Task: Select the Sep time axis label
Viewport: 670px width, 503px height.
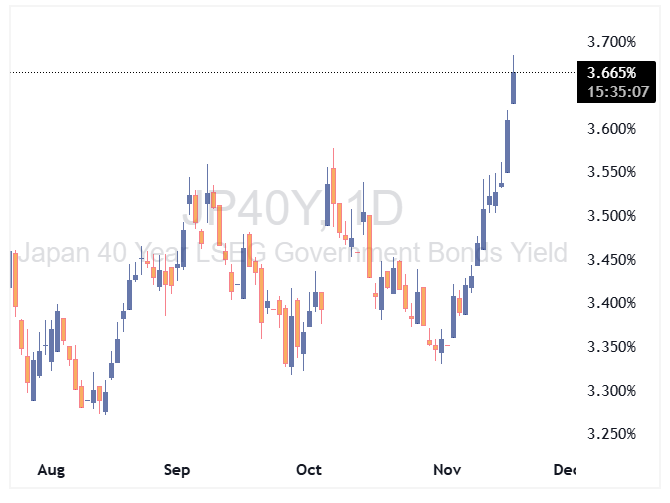Action: (x=177, y=469)
